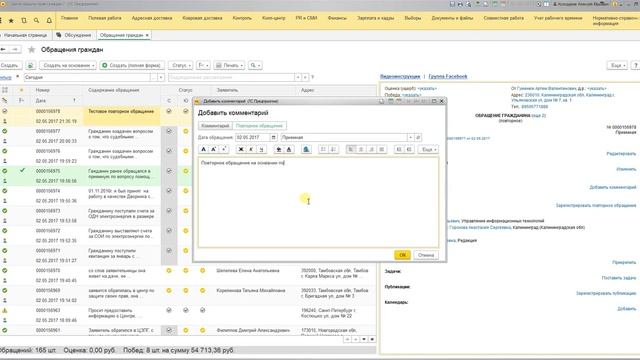Switch to the Повторное обращение tab
The height and width of the screenshot is (360, 640).
[259, 126]
